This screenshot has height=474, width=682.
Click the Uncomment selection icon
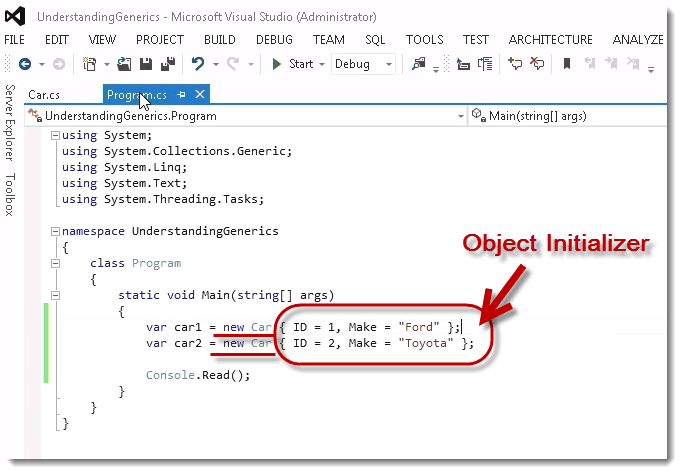point(537,64)
